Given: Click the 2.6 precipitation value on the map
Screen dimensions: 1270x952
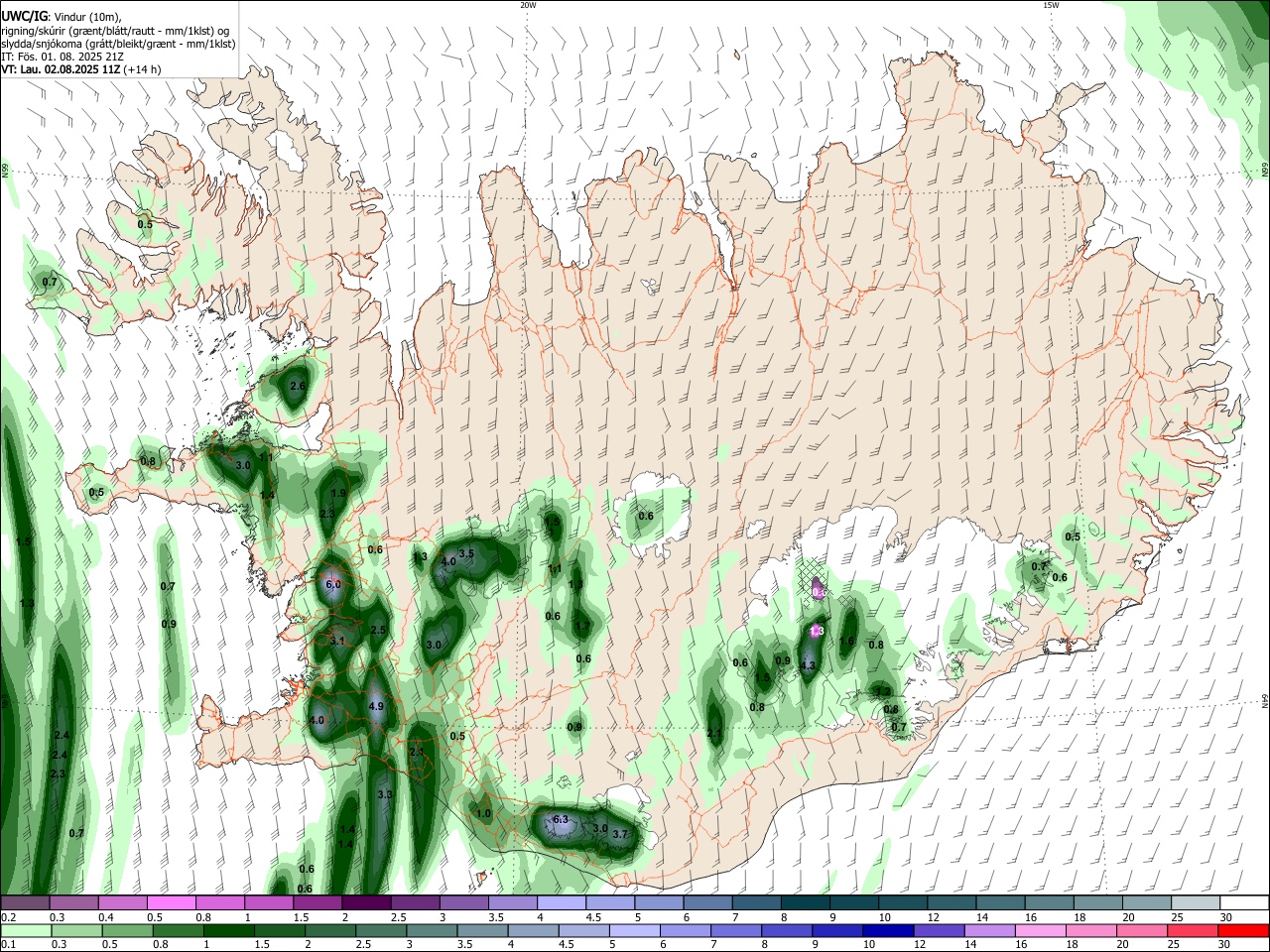Looking at the screenshot, I should [297, 386].
